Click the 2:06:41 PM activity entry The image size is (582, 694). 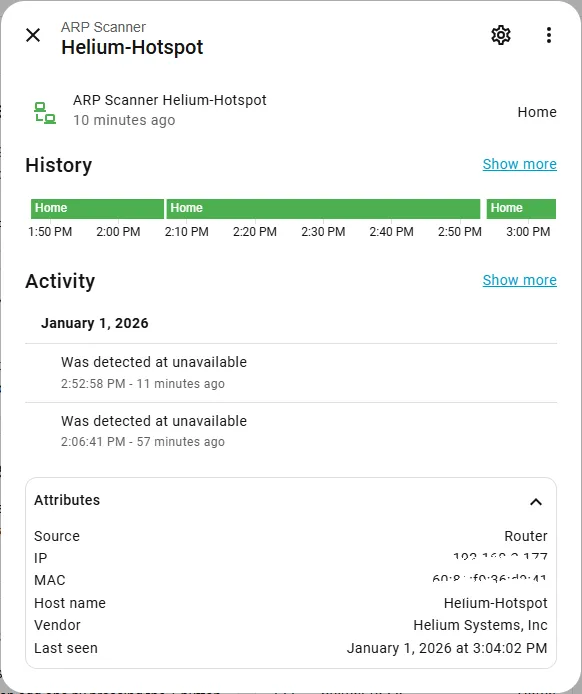(291, 432)
